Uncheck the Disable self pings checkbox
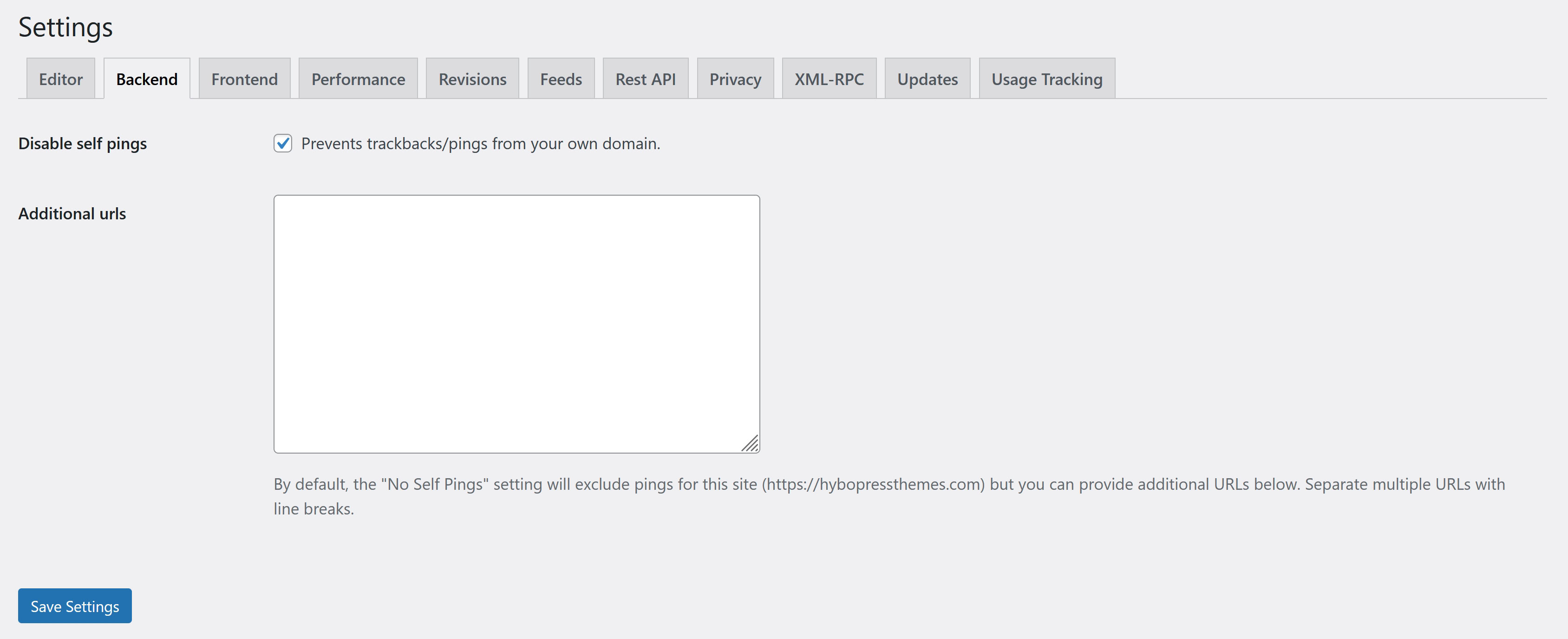 (282, 143)
